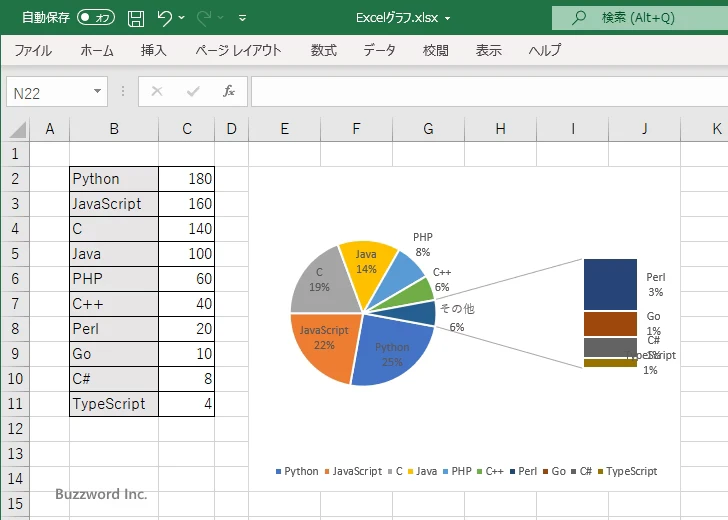This screenshot has height=520, width=728.
Task: Switch to the 表示 tab
Action: point(488,50)
